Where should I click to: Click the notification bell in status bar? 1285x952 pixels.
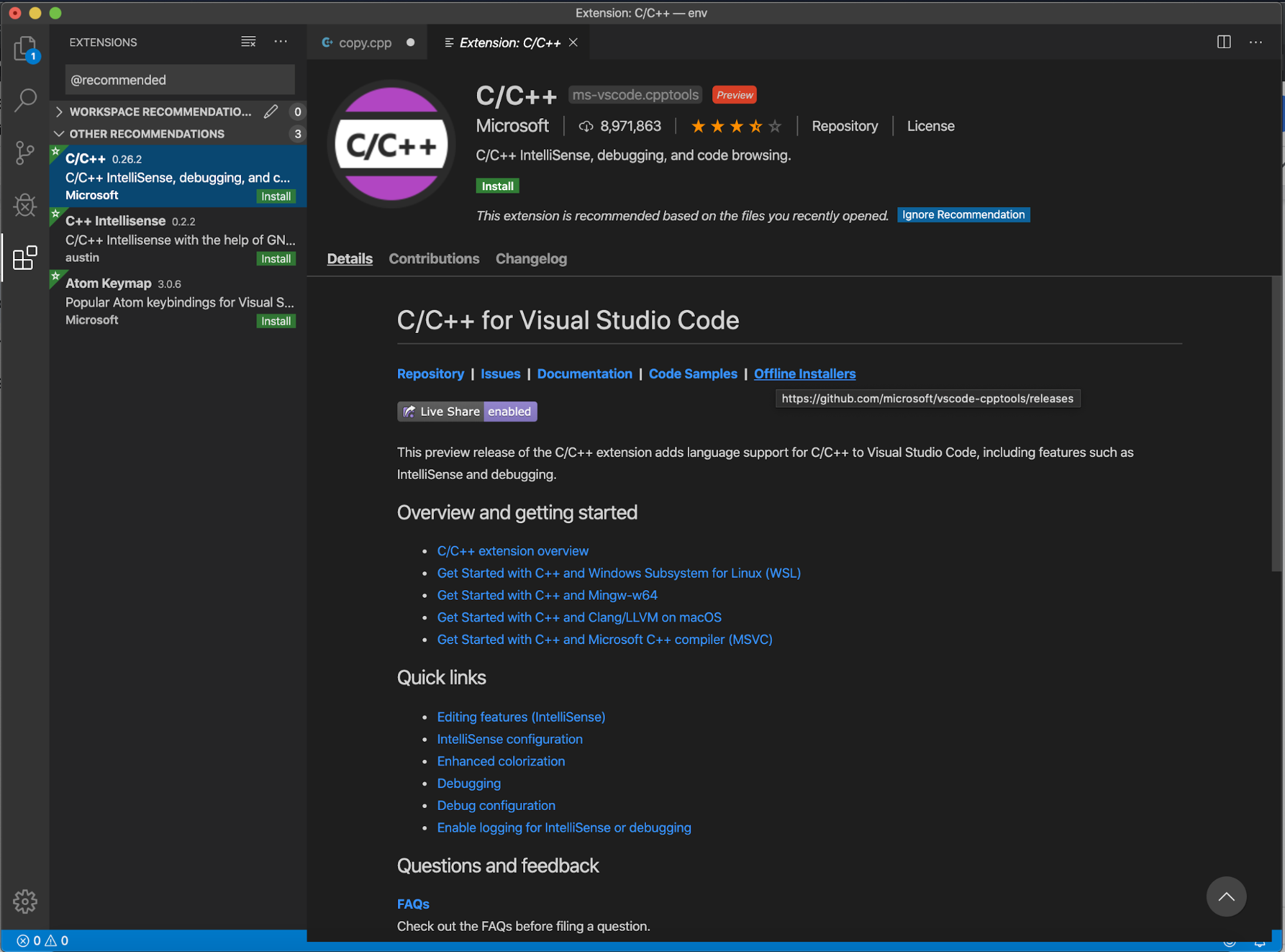click(1259, 942)
